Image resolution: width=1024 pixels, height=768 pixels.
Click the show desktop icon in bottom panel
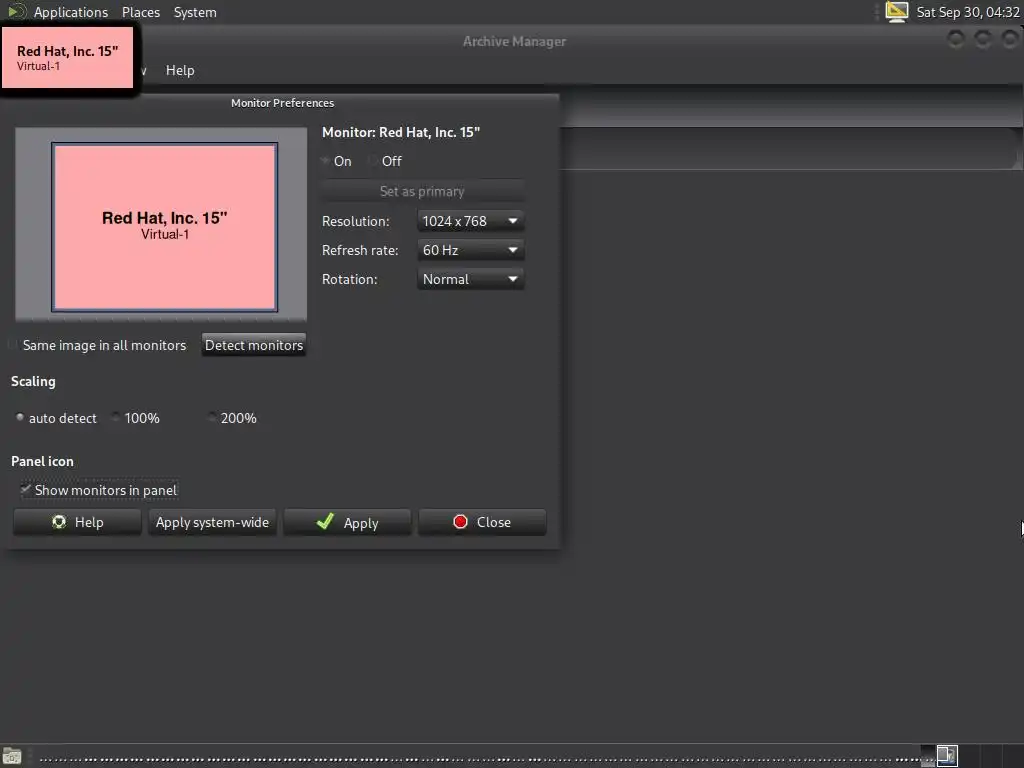tap(12, 756)
